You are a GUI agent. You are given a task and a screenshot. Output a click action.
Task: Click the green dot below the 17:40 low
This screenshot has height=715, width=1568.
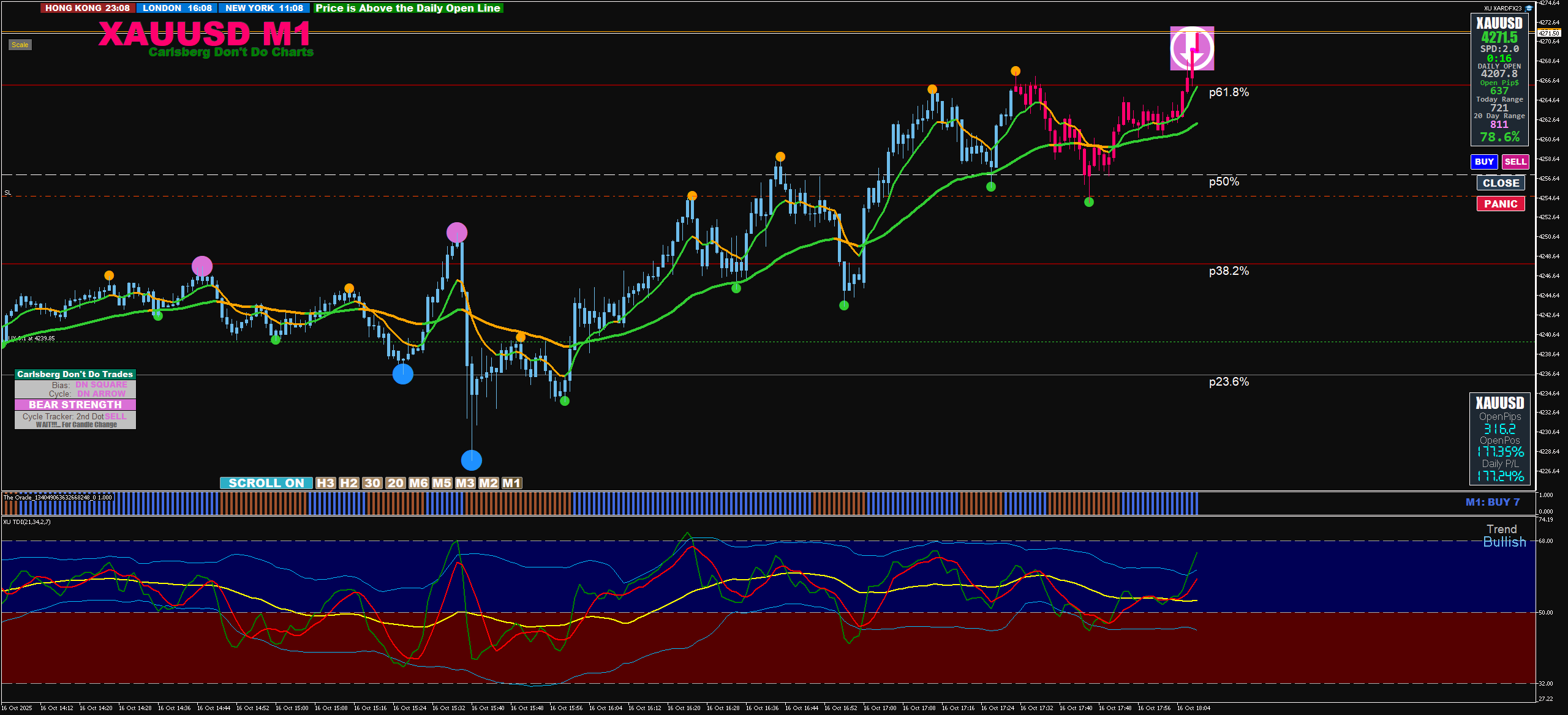[1088, 202]
